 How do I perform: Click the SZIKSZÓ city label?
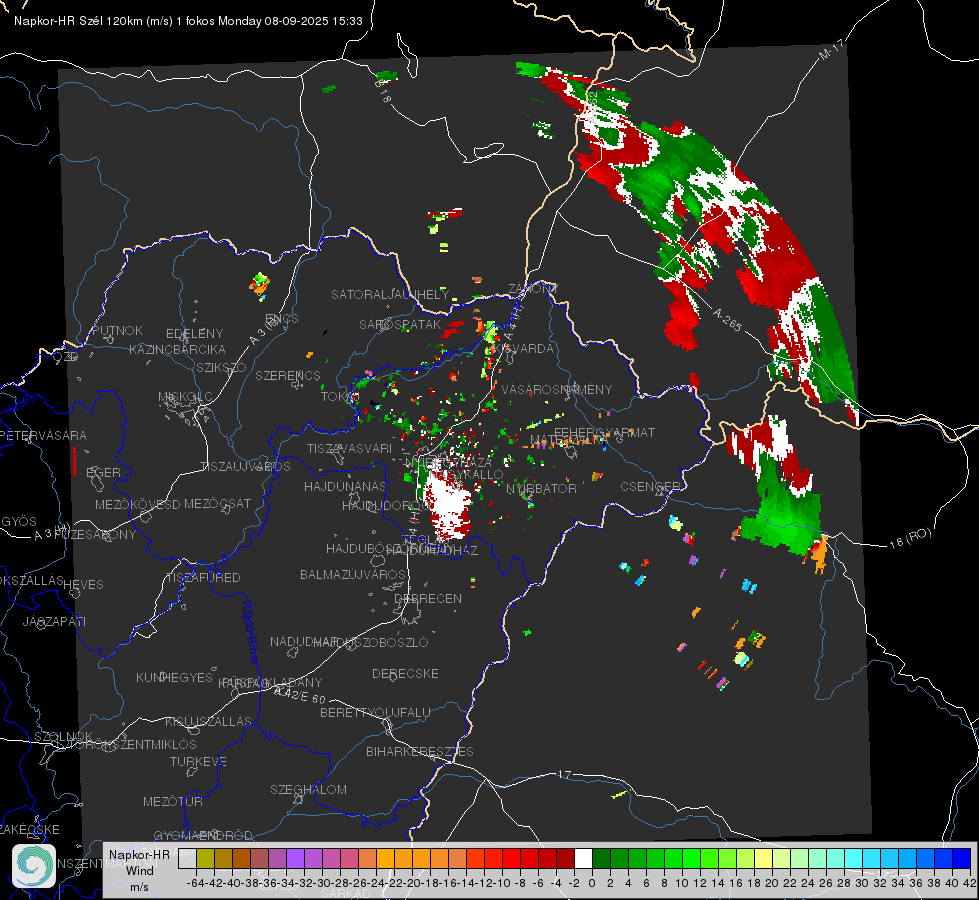(x=221, y=367)
